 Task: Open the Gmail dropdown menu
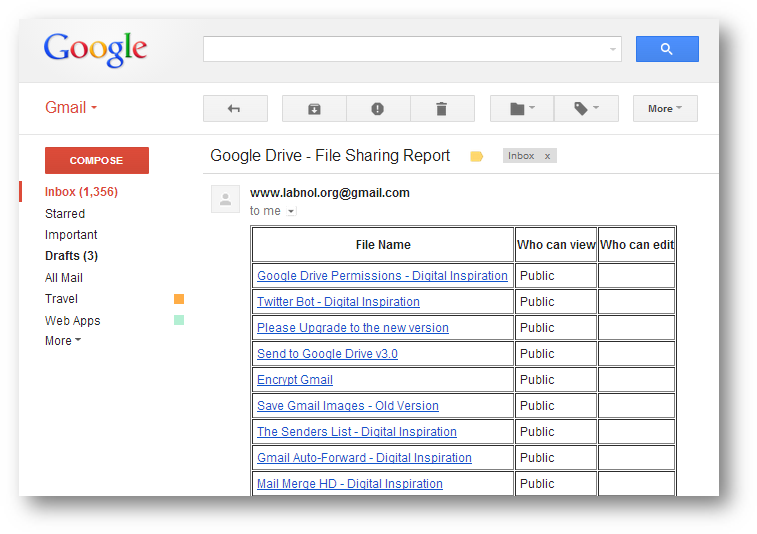pyautogui.click(x=71, y=107)
